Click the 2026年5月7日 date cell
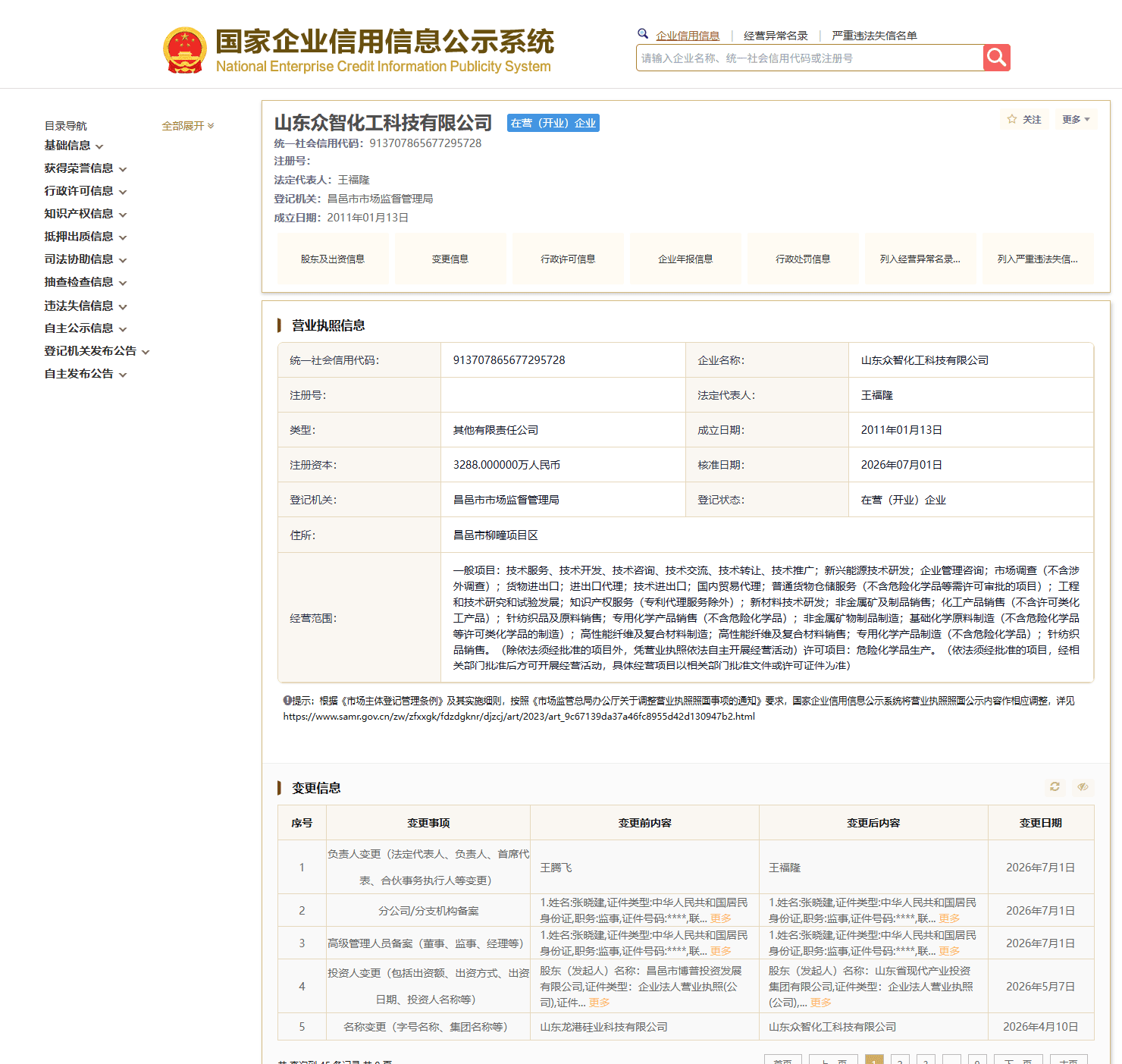The height and width of the screenshot is (1064, 1122). [x=1041, y=987]
